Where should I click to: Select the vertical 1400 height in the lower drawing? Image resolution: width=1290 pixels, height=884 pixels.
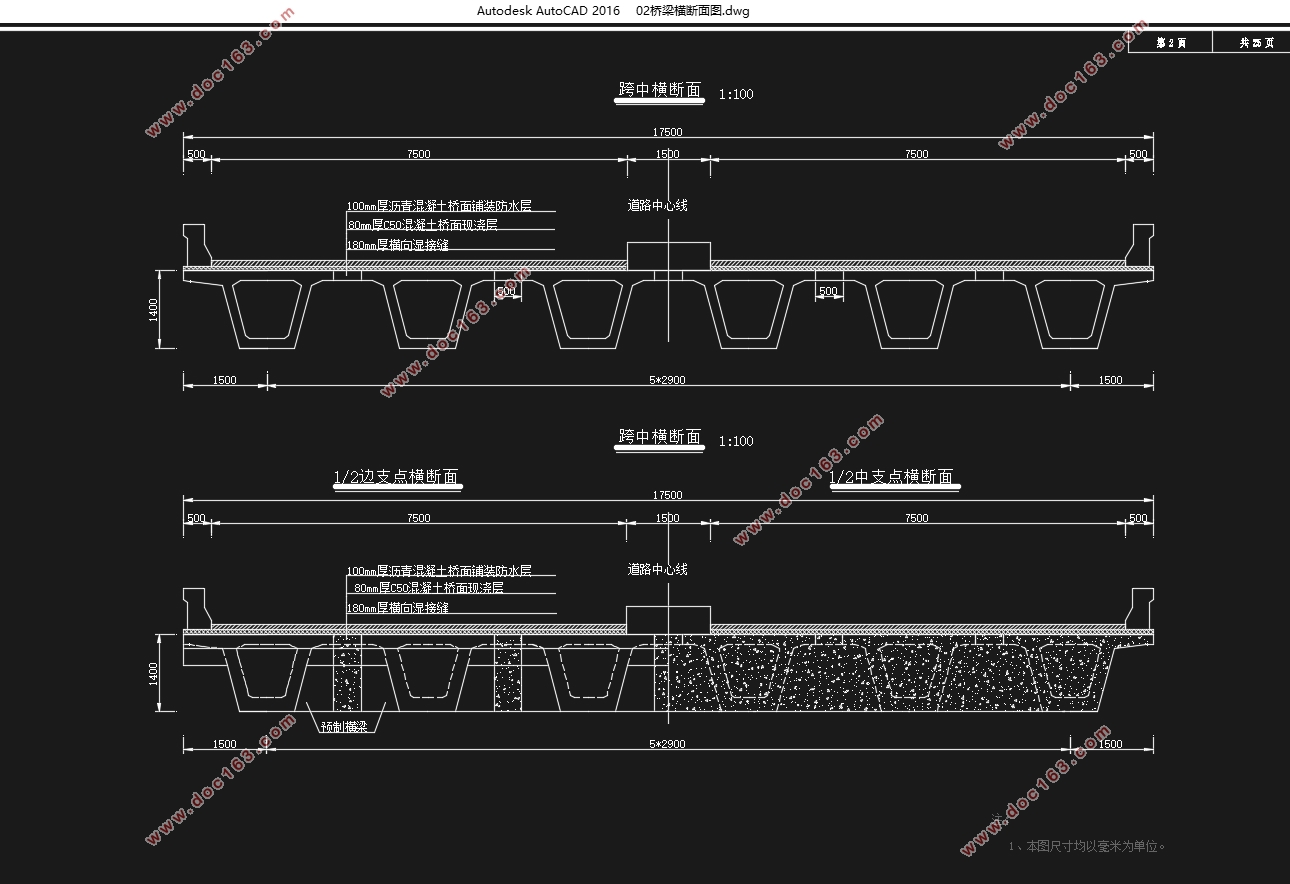pyautogui.click(x=153, y=674)
